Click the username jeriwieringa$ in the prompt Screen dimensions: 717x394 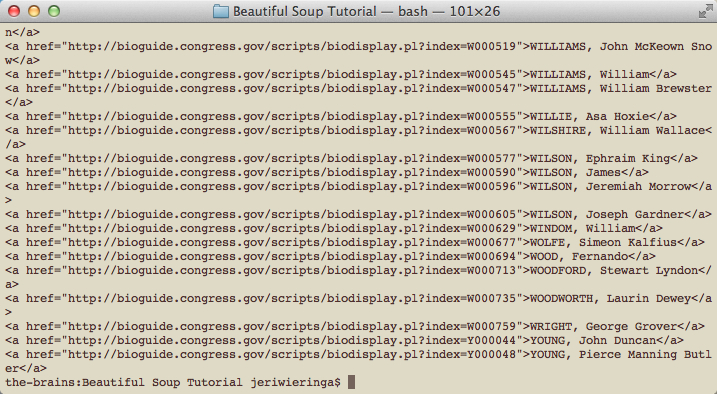[x=295, y=383]
